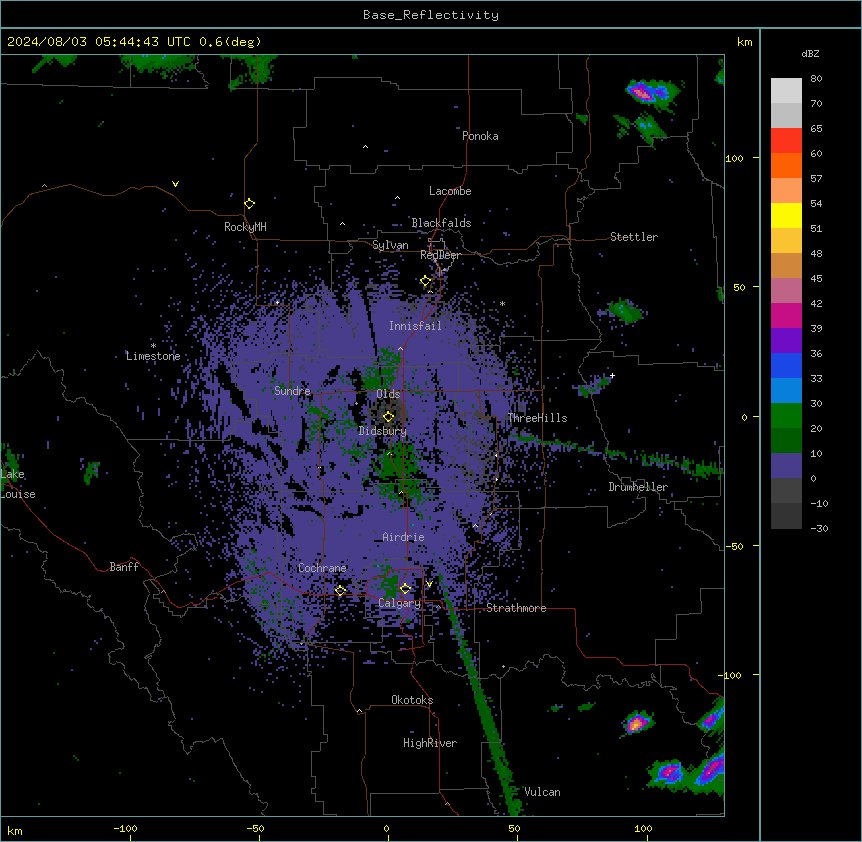Select the bright green 30-20 dBZ legend swatch
This screenshot has height=842, width=862.
[x=786, y=416]
